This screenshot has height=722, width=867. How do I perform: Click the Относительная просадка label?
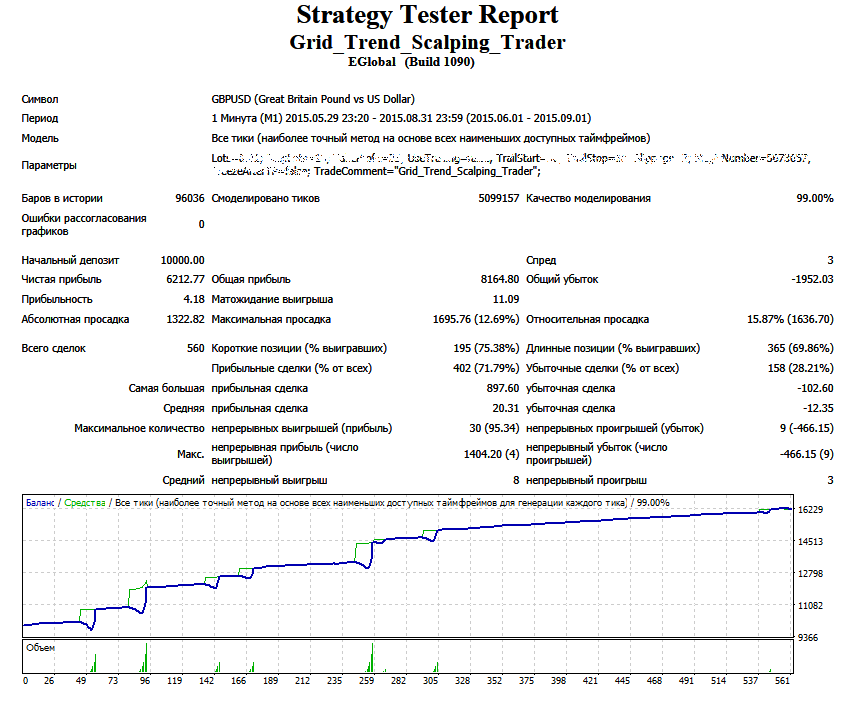coord(587,319)
